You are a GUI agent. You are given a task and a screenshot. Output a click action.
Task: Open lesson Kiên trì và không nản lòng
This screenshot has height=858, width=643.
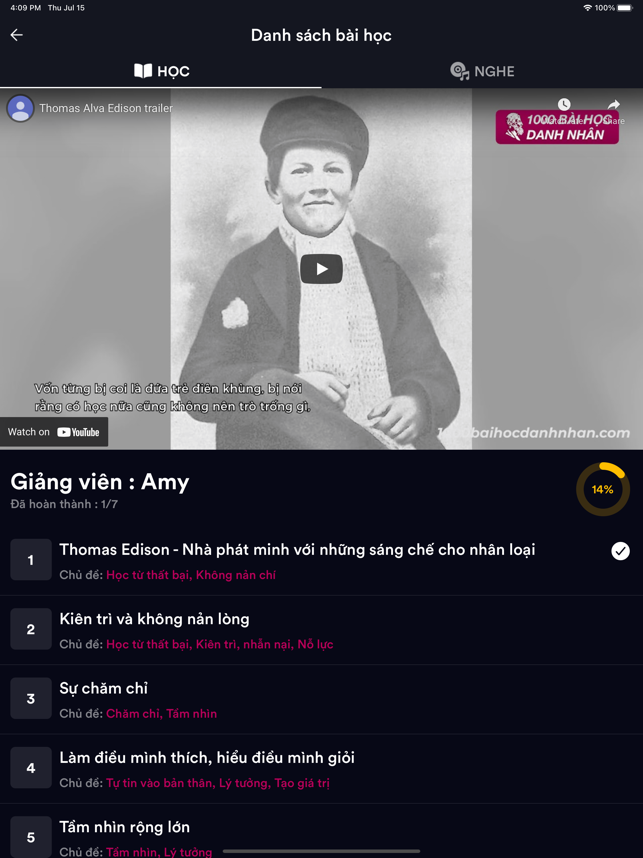point(321,630)
